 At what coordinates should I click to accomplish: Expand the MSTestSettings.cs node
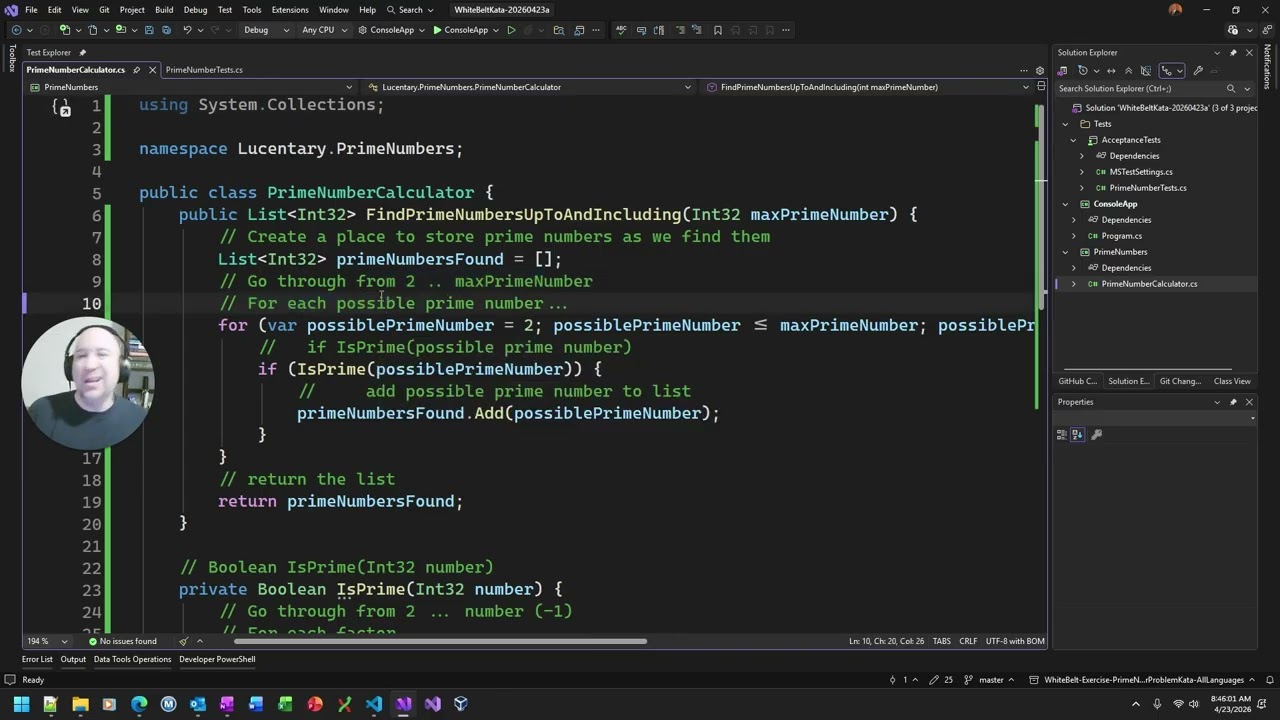click(x=1081, y=172)
